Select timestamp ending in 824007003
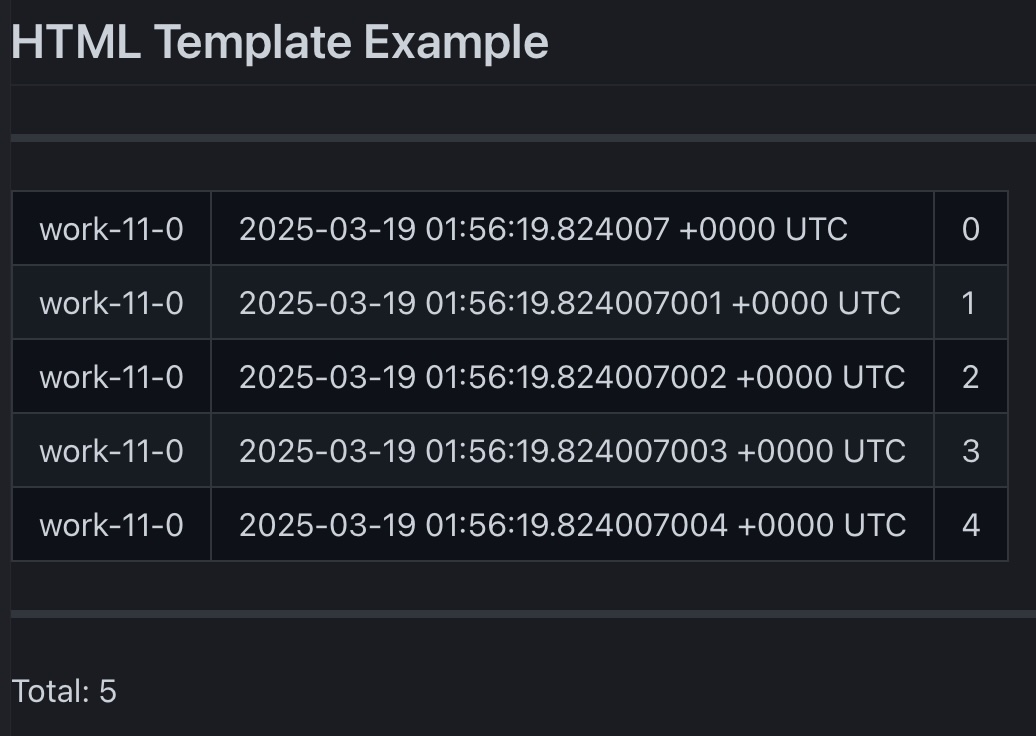Screen dimensions: 1036x736 572,451
